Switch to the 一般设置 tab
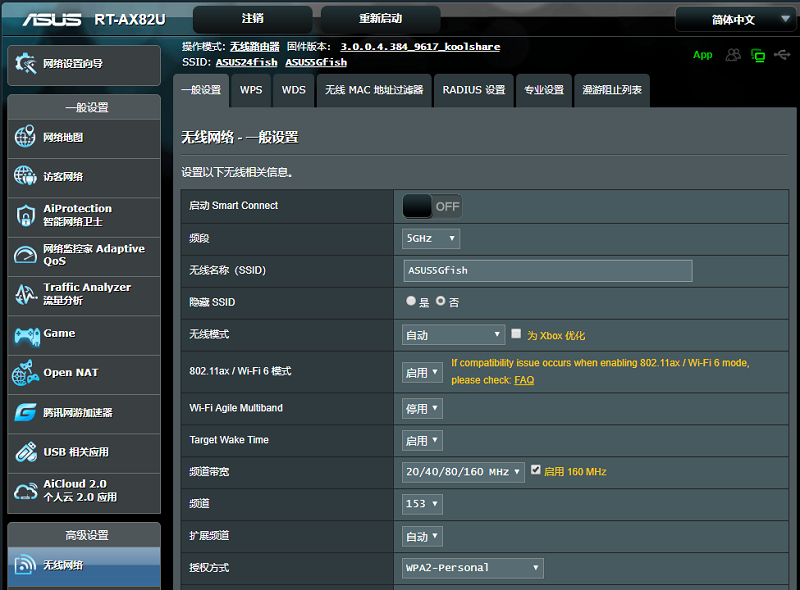This screenshot has width=800, height=590. pyautogui.click(x=201, y=90)
